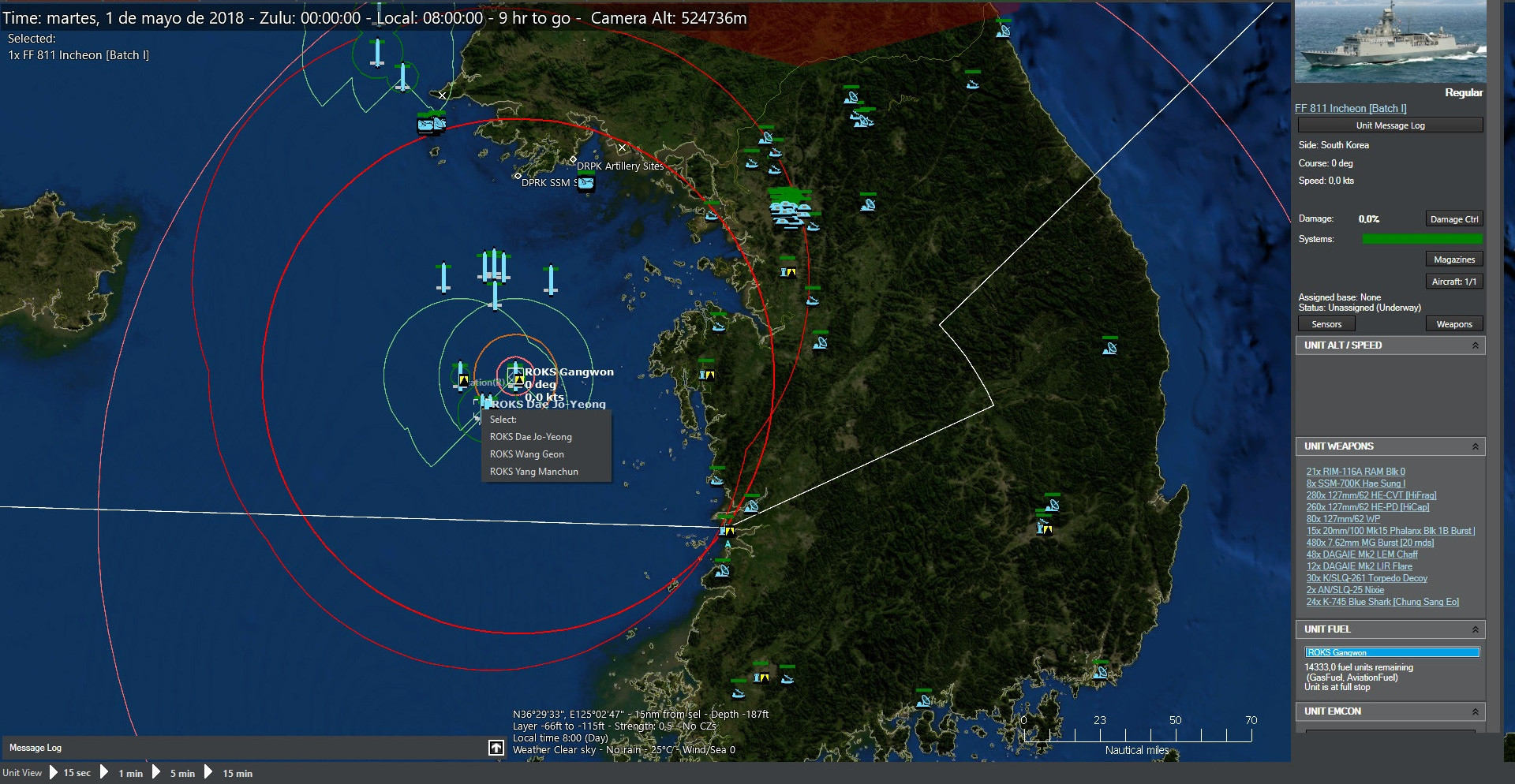Pick ROKS Wang Geon in the context menu

pos(526,454)
